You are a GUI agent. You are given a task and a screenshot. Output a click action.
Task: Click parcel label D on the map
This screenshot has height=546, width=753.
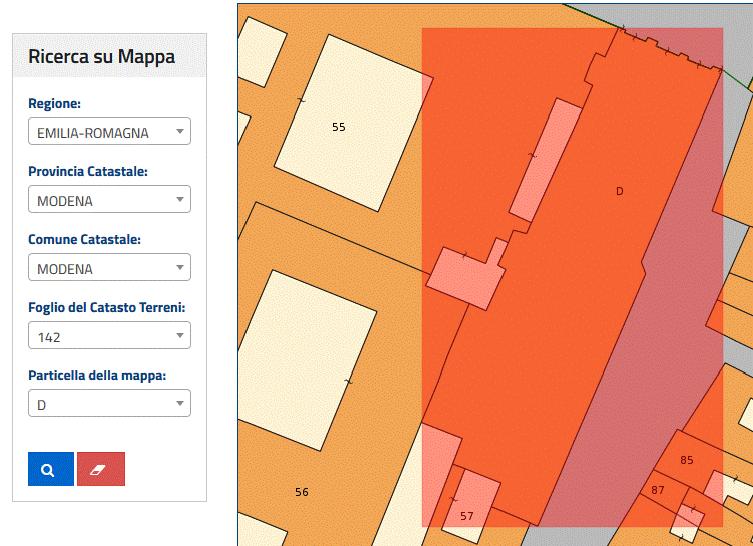coord(619,191)
